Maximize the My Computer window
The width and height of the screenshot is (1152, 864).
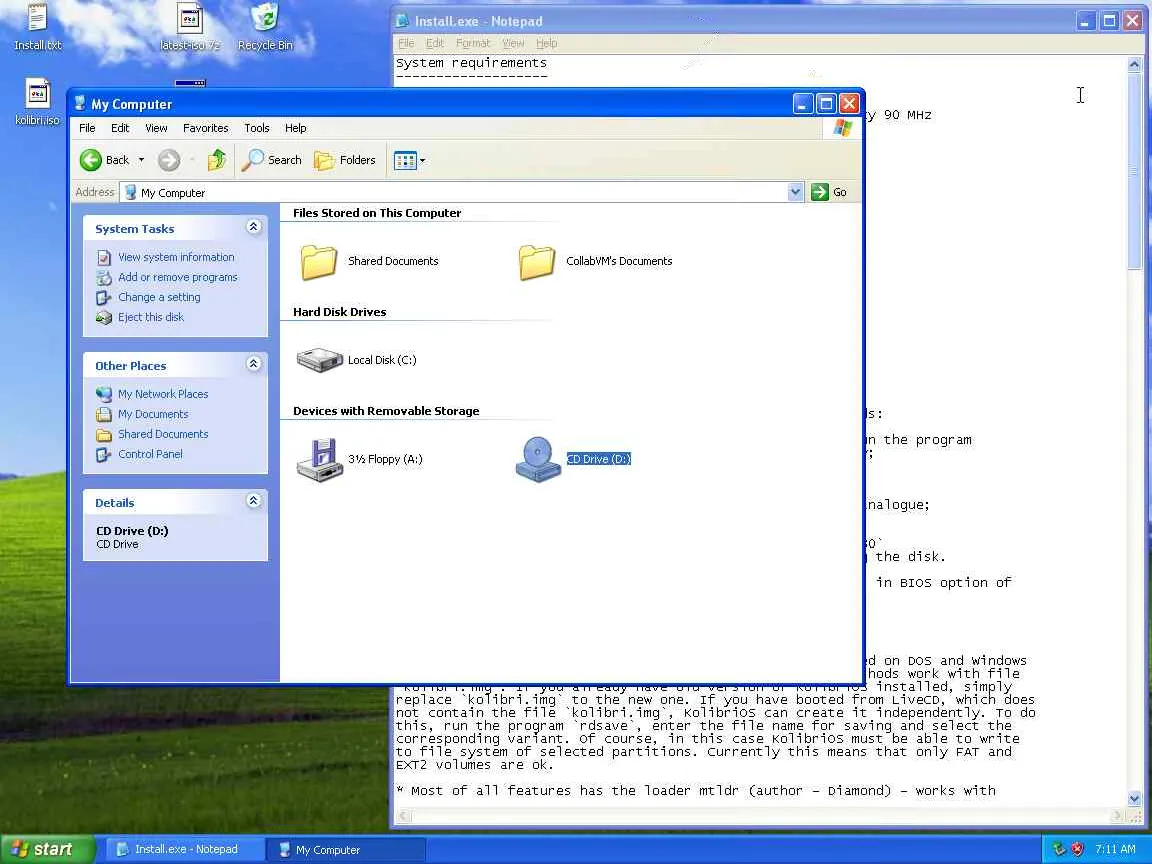(x=826, y=104)
